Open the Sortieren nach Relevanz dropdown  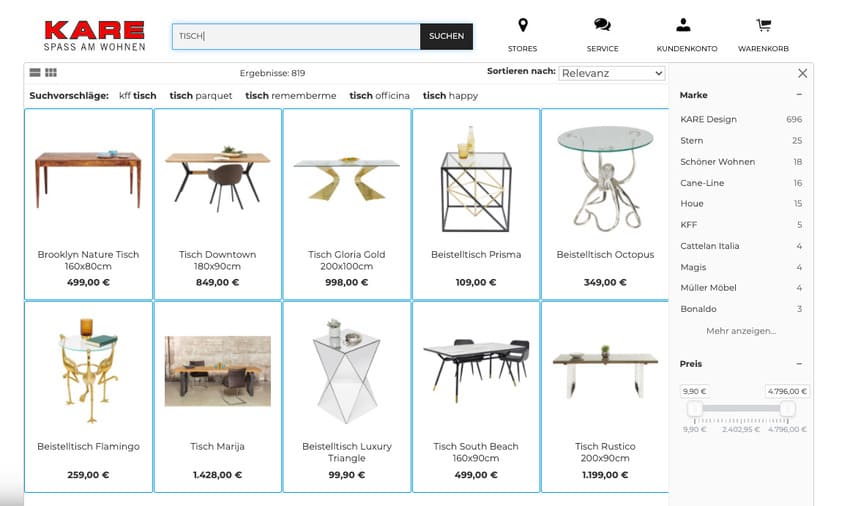[x=612, y=73]
